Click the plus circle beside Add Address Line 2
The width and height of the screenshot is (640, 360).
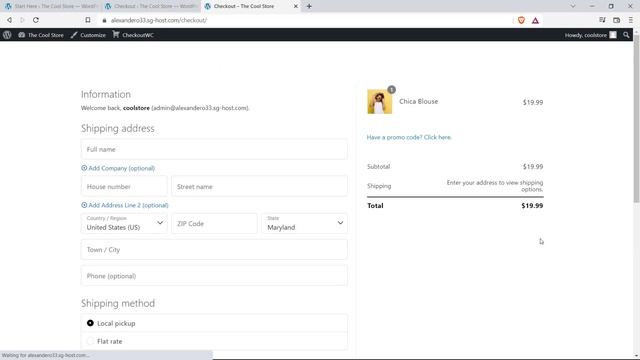pyautogui.click(x=84, y=205)
